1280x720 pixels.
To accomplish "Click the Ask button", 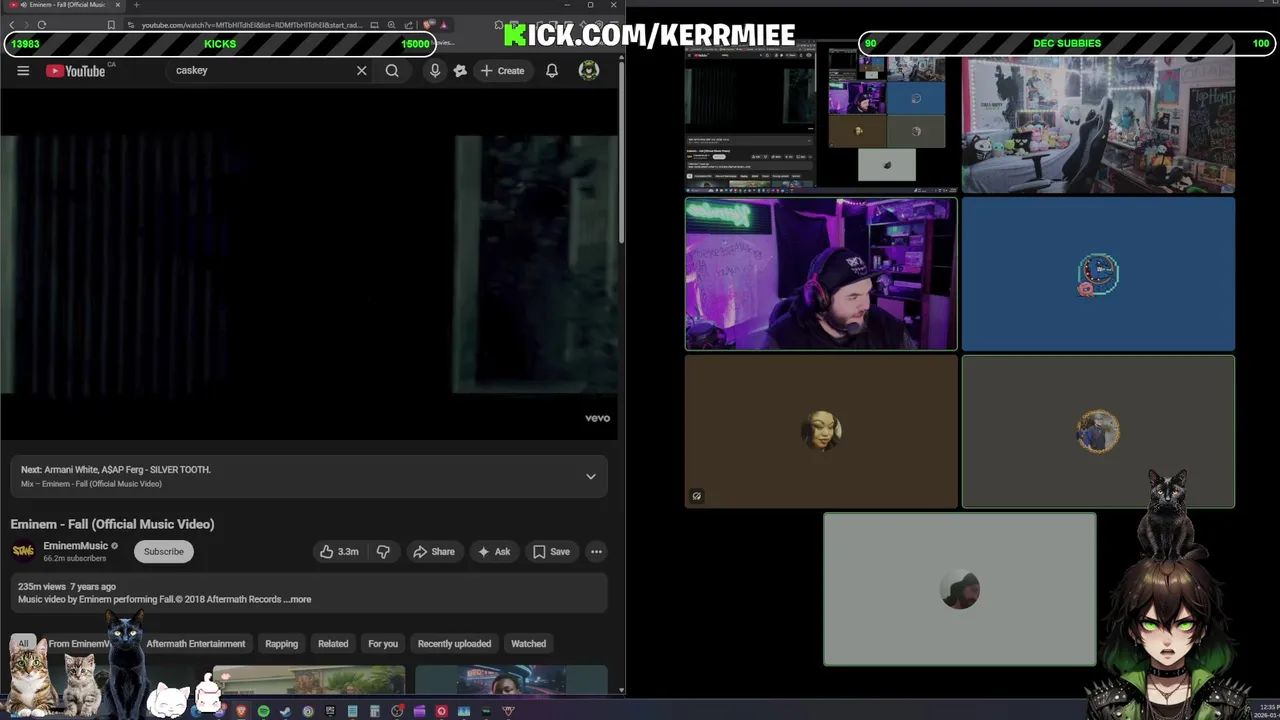I will [494, 551].
